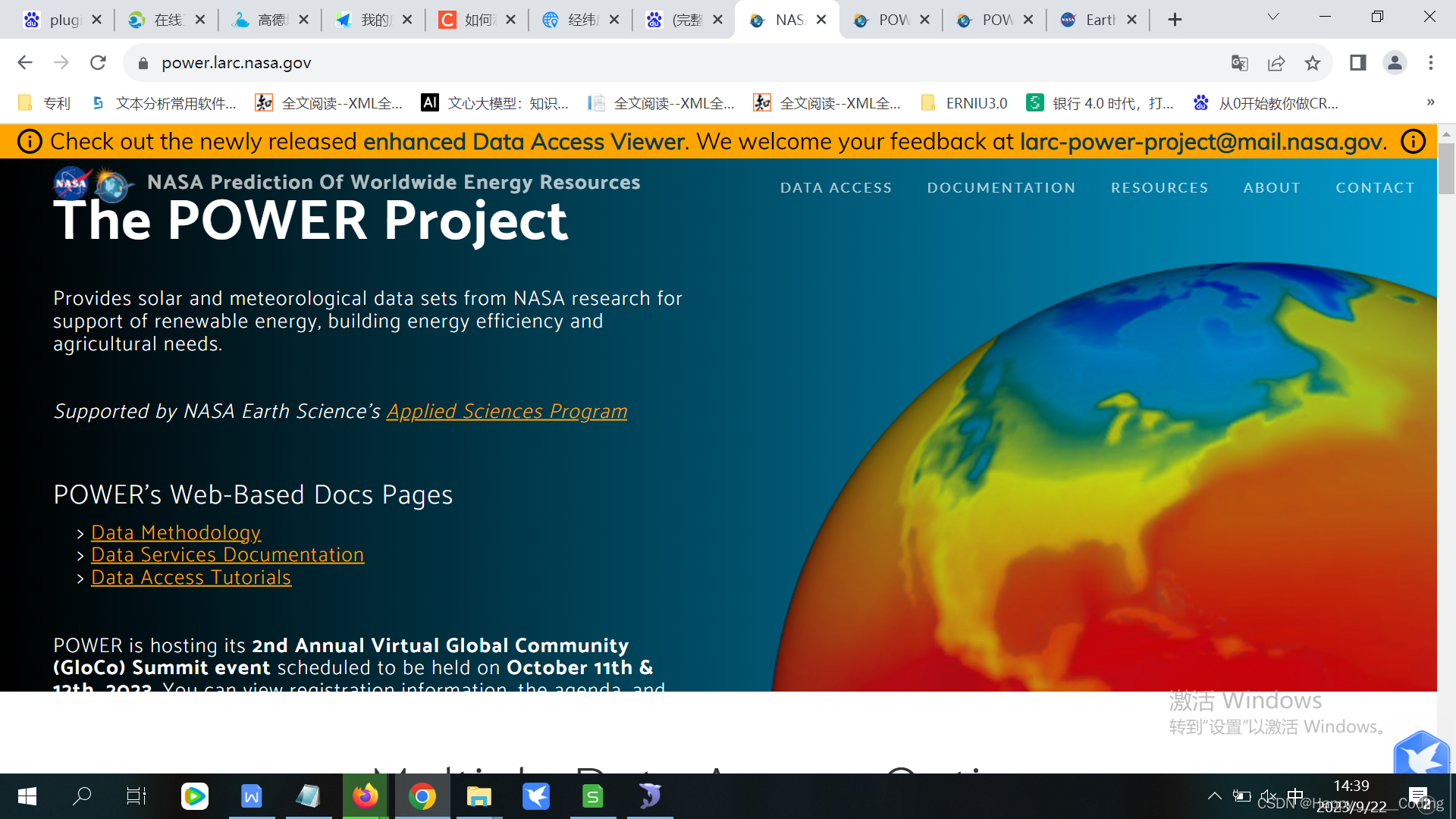Open the 'ERNIU3.0' bookmark folder
The width and height of the screenshot is (1456, 819).
964,103
